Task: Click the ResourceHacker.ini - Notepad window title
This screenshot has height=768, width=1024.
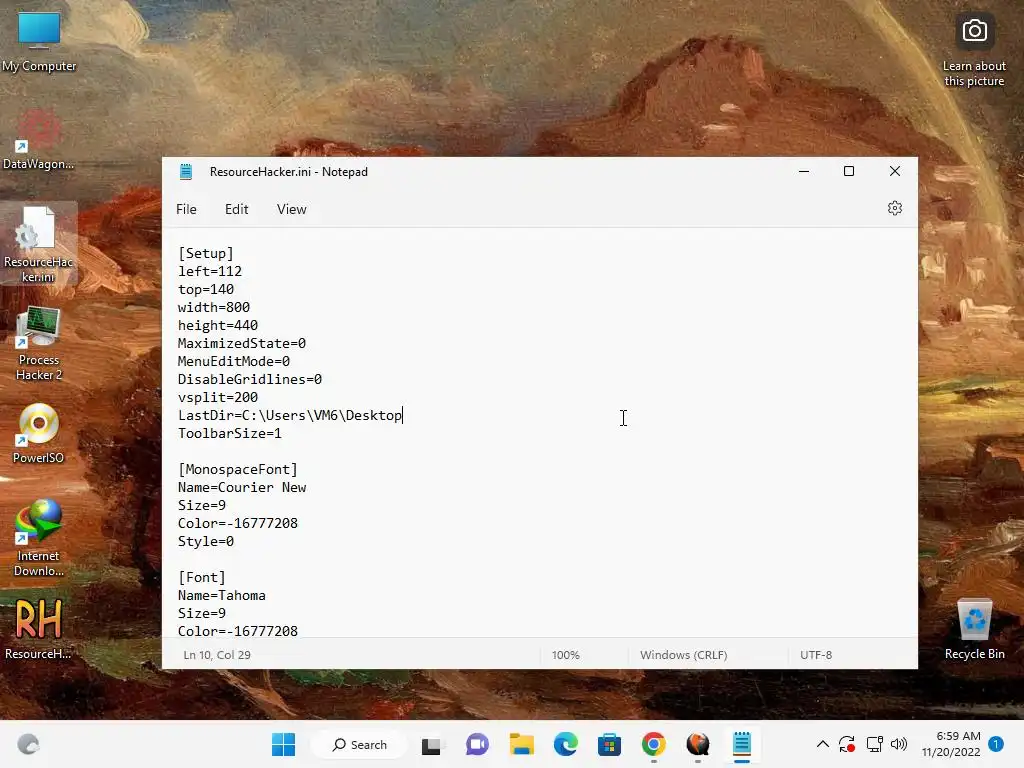Action: pyautogui.click(x=289, y=172)
